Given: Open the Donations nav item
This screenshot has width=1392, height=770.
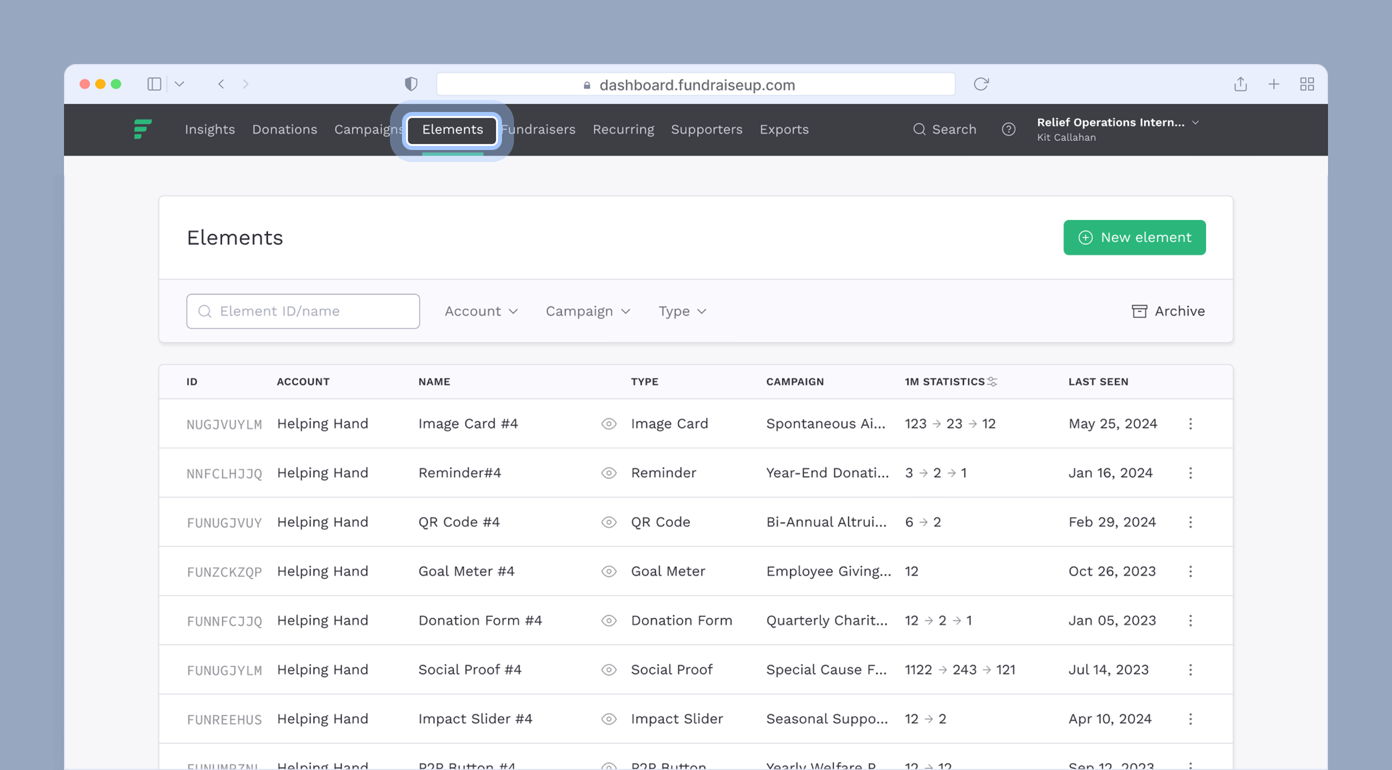Looking at the screenshot, I should click(x=285, y=129).
